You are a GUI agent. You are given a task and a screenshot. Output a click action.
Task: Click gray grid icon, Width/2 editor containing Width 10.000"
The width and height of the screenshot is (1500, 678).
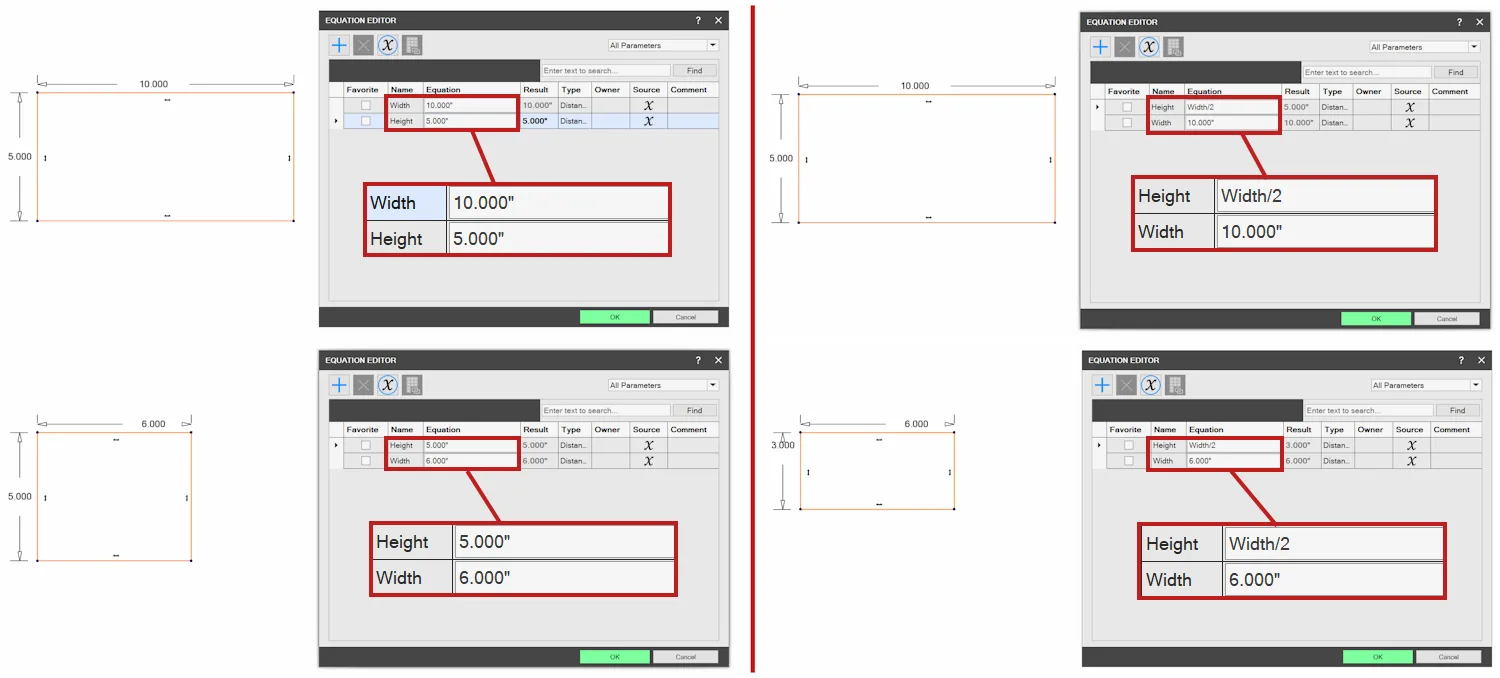click(x=1173, y=47)
